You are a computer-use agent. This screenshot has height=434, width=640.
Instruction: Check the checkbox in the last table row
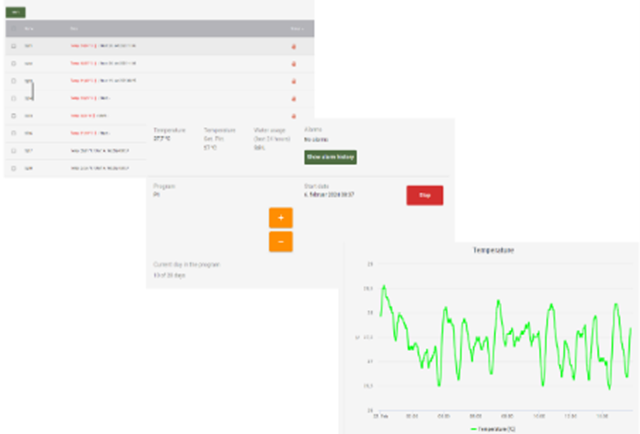click(13, 167)
